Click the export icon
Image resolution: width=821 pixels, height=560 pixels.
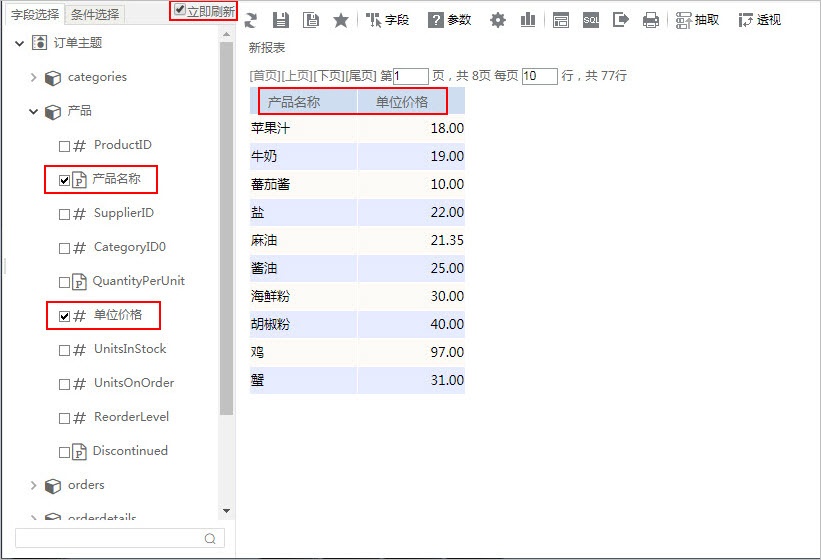pos(620,20)
